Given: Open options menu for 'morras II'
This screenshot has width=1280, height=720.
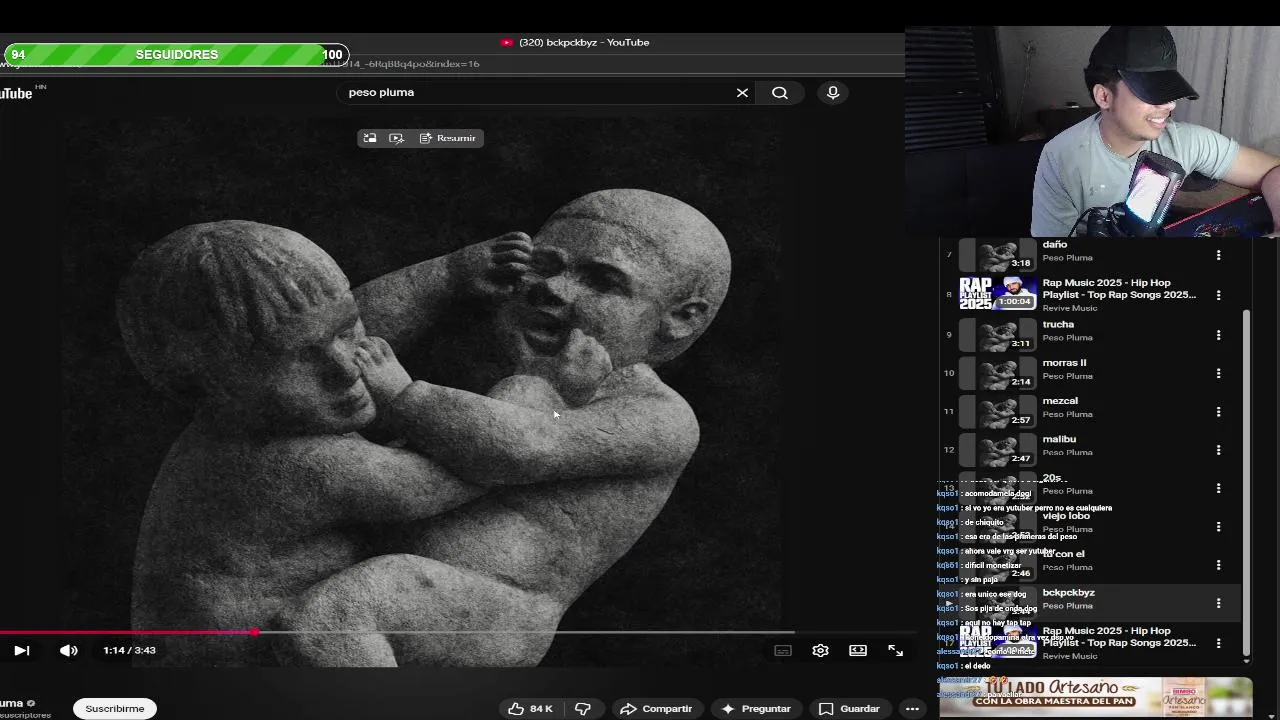Looking at the screenshot, I should 1218,373.
